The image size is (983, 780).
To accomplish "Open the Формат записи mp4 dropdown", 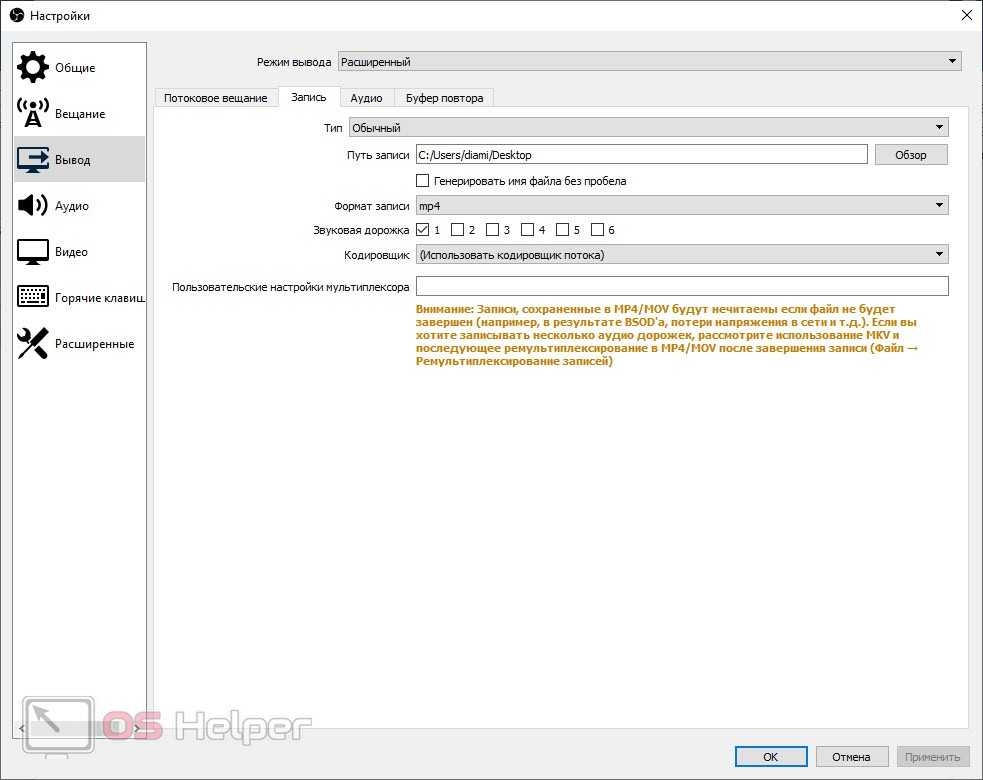I will click(681, 205).
